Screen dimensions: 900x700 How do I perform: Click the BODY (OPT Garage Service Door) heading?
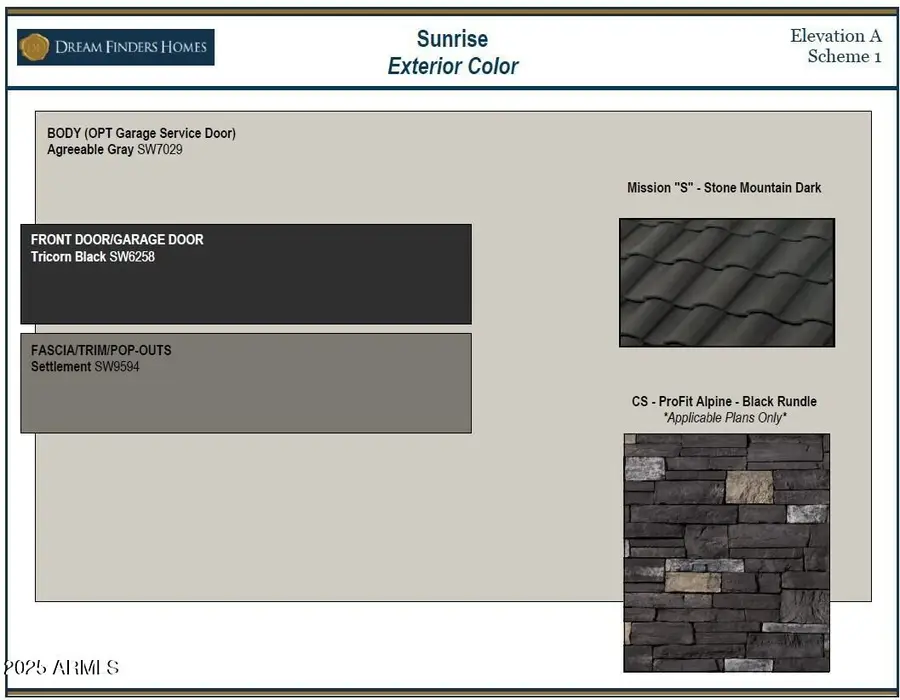click(141, 133)
